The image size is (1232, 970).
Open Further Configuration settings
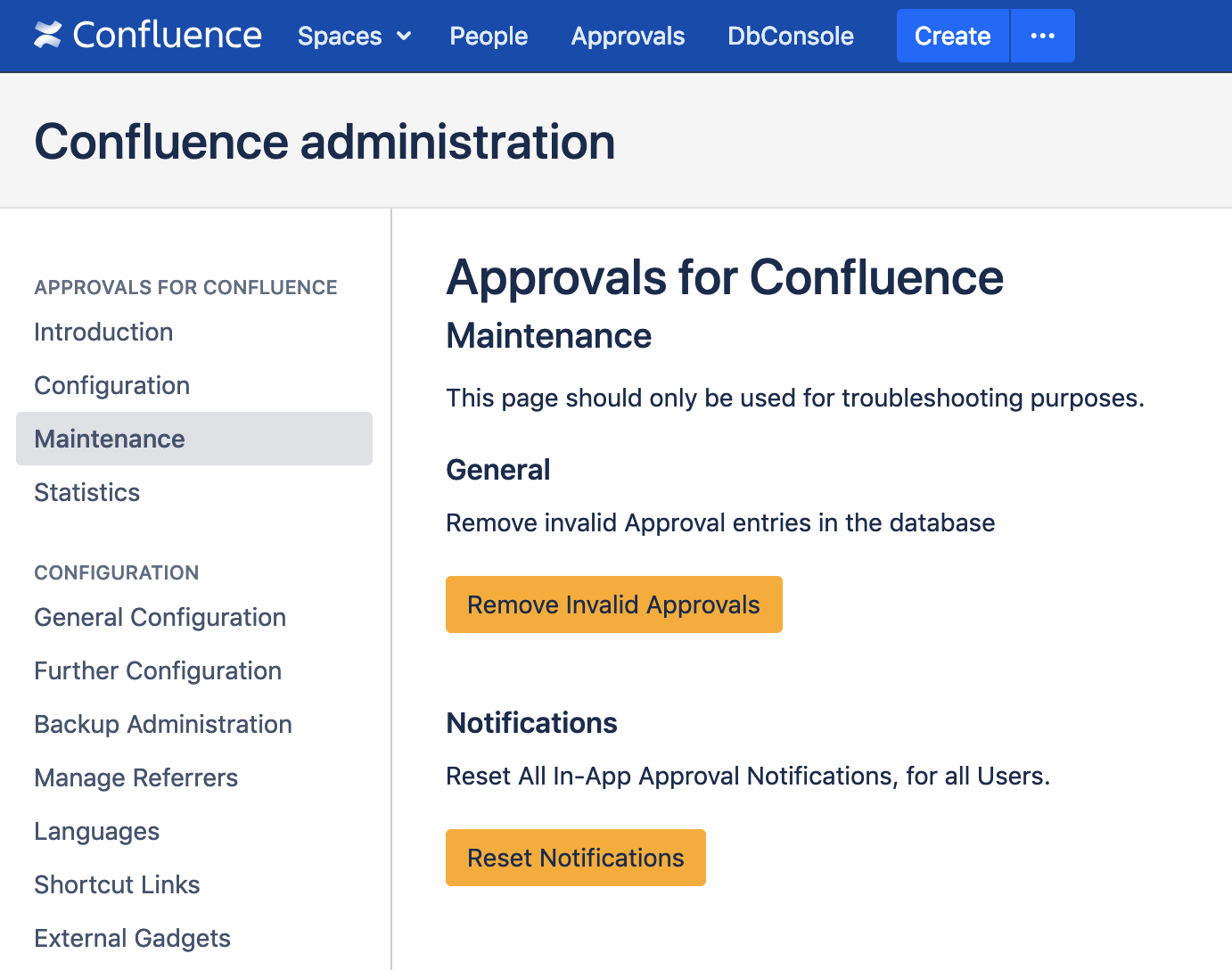pyautogui.click(x=158, y=670)
